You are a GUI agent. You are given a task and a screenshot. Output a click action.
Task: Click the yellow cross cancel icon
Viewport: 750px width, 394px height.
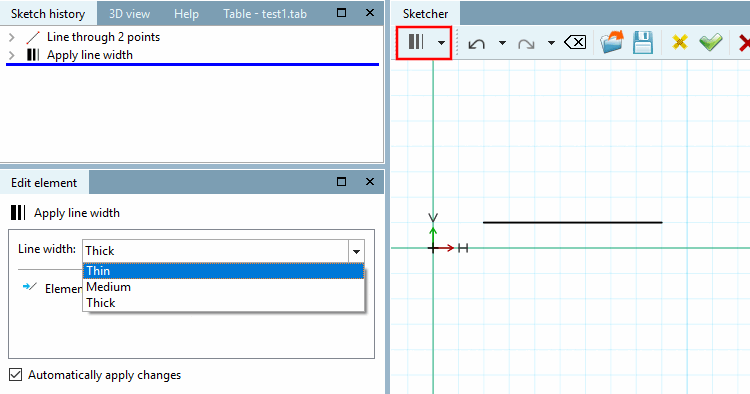click(680, 42)
